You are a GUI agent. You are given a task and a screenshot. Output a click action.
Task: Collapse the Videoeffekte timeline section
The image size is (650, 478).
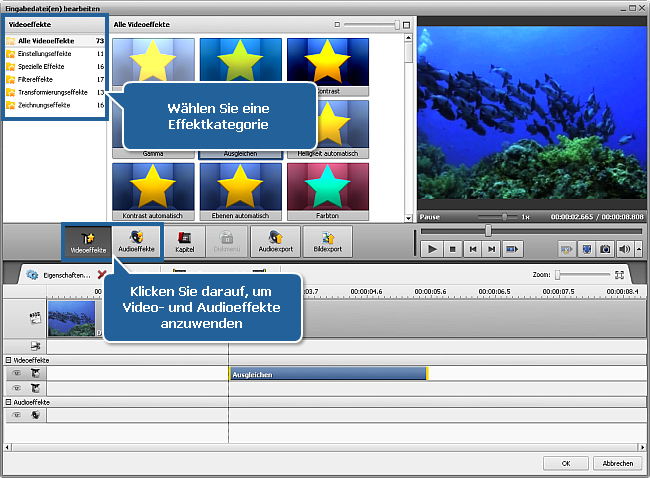[x=8, y=360]
